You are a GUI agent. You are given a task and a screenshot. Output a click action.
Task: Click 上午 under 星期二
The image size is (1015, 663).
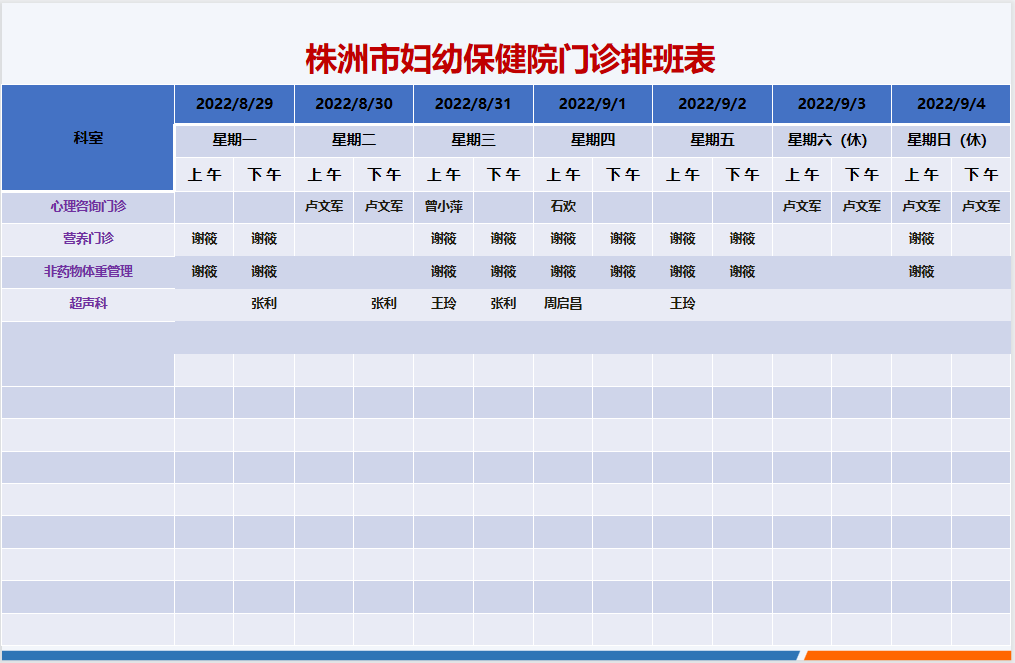point(324,175)
